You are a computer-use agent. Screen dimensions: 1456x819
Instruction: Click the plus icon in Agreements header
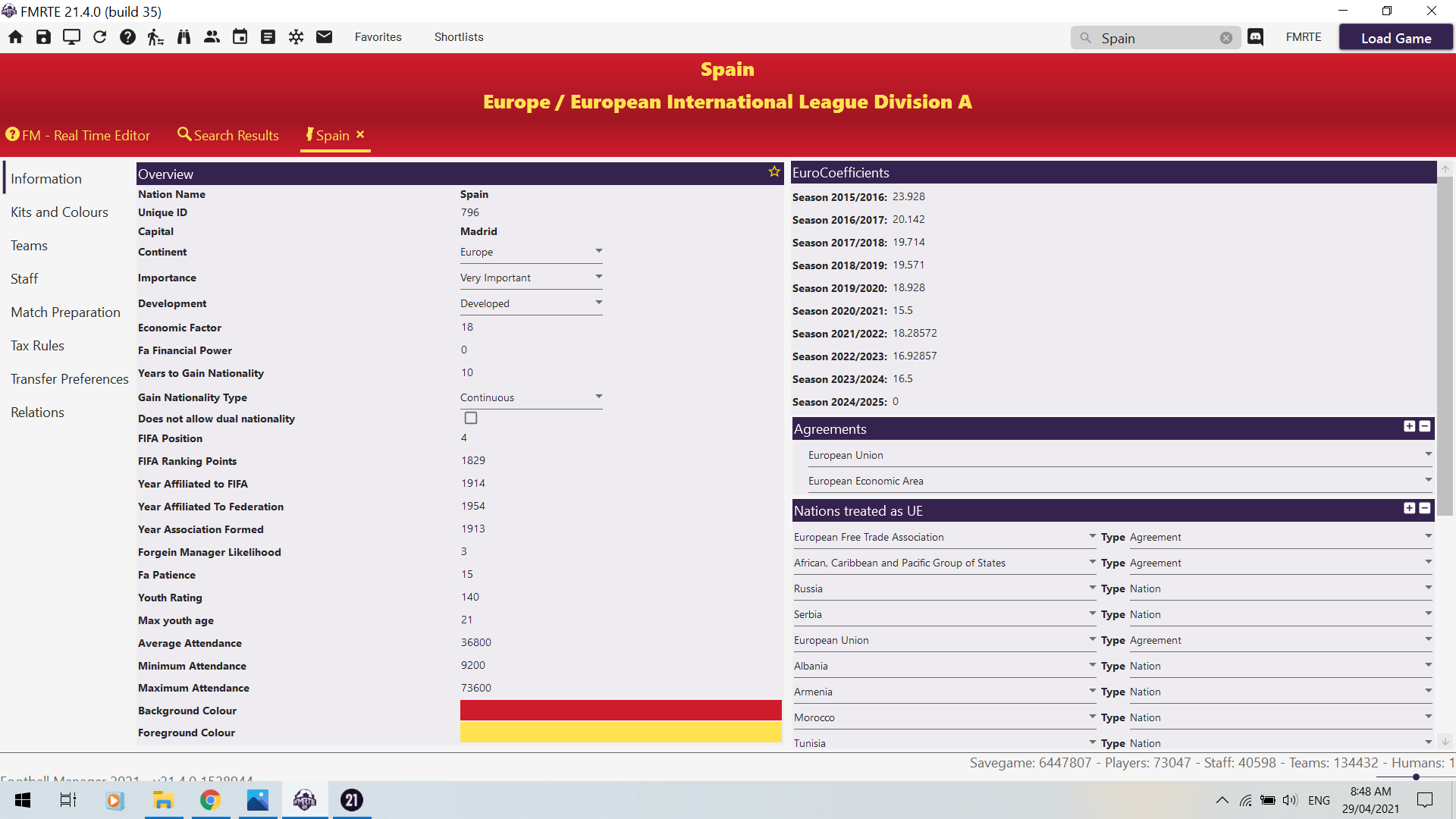[1409, 427]
